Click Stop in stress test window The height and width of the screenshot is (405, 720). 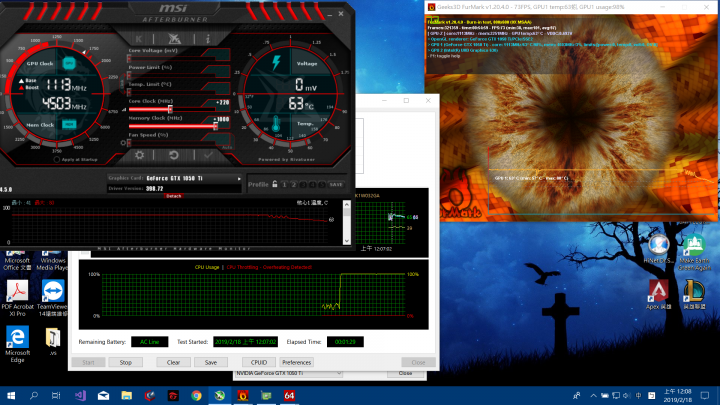point(126,362)
